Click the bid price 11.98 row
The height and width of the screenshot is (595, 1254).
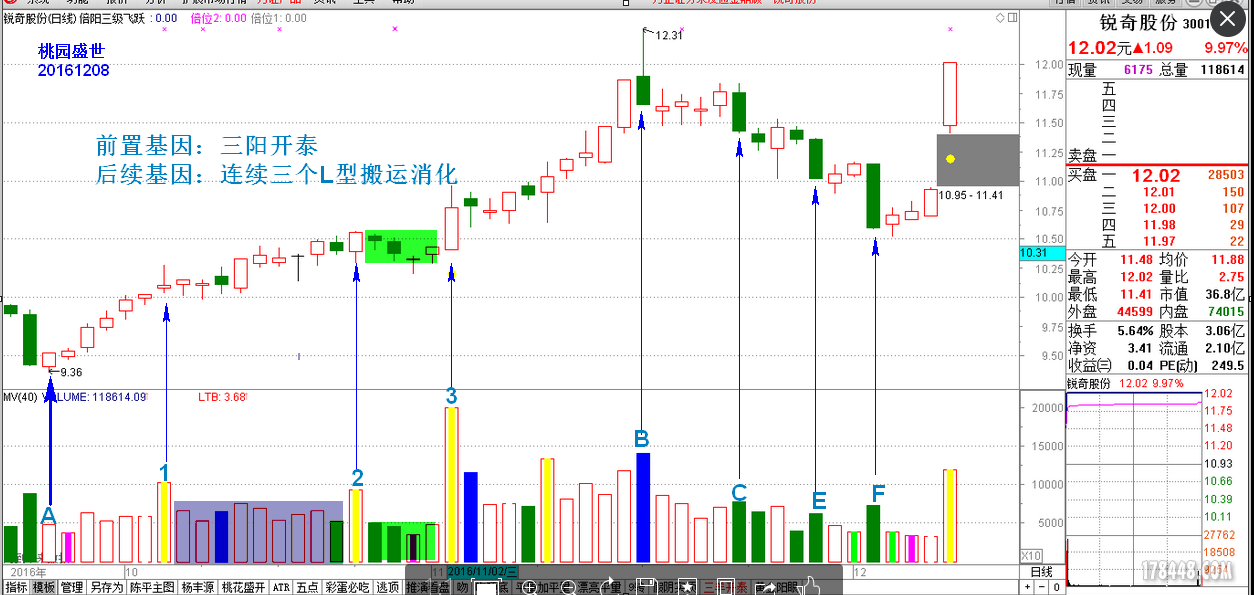[x=1156, y=225]
